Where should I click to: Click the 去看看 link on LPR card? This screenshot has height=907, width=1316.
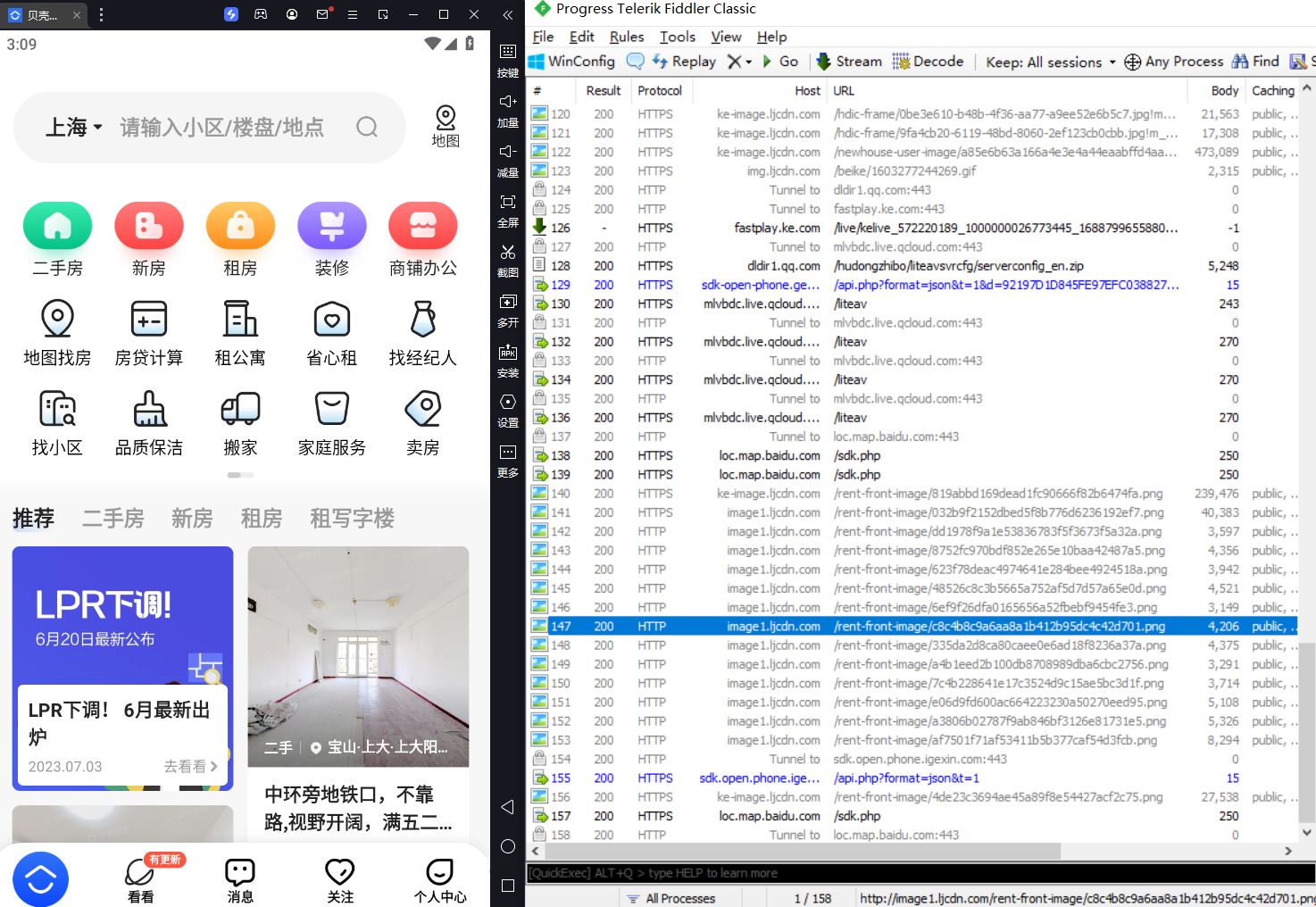190,766
